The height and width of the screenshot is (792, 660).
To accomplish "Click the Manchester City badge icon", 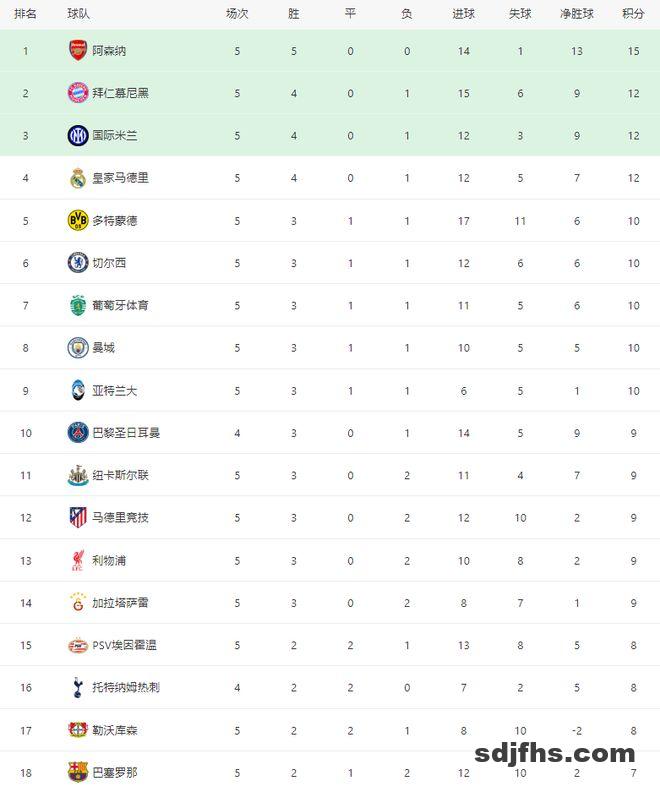I will click(x=78, y=348).
